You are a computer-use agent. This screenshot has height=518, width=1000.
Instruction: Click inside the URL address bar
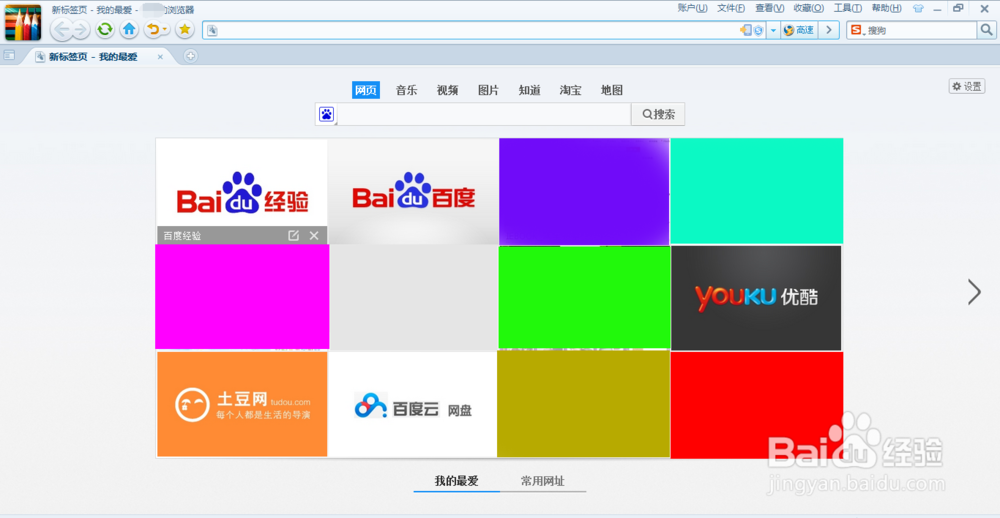coord(472,30)
